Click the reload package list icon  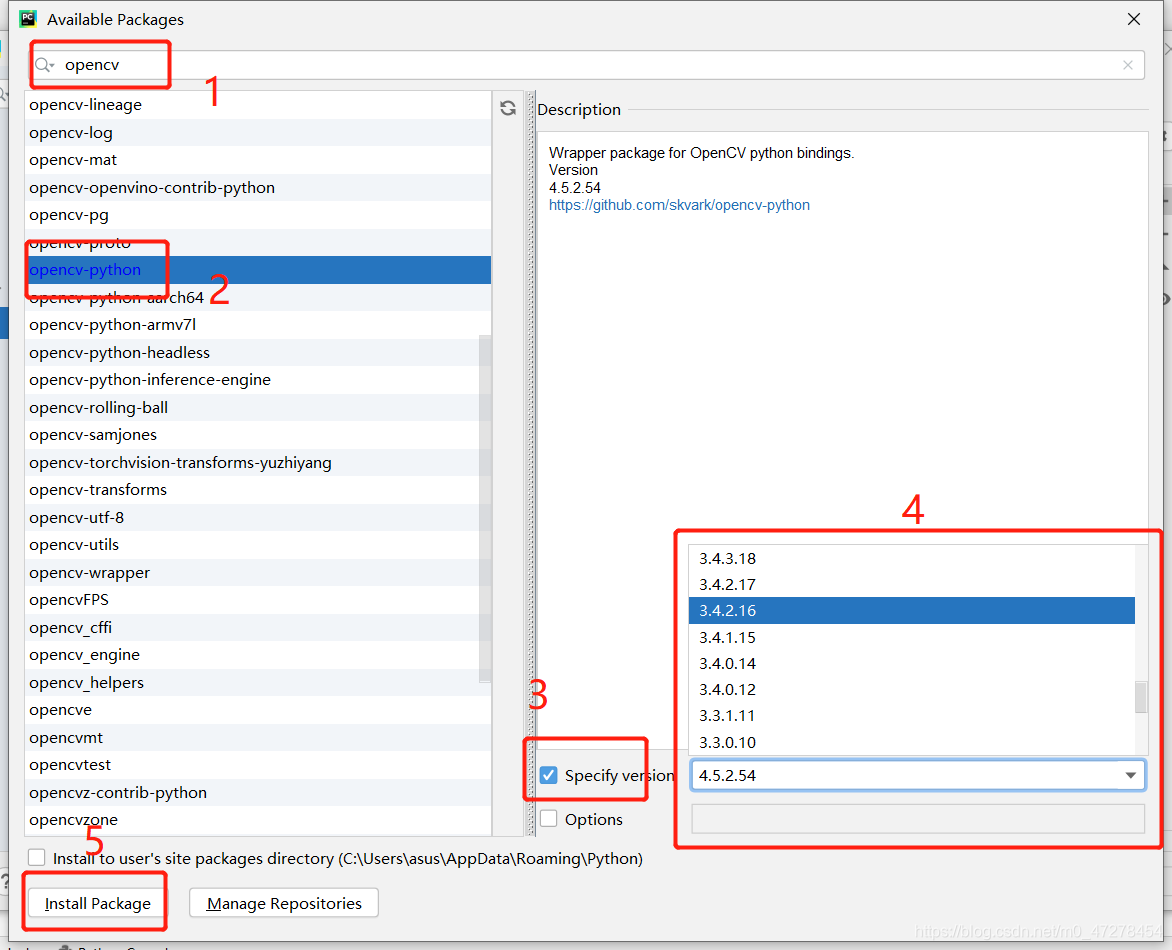(x=508, y=108)
